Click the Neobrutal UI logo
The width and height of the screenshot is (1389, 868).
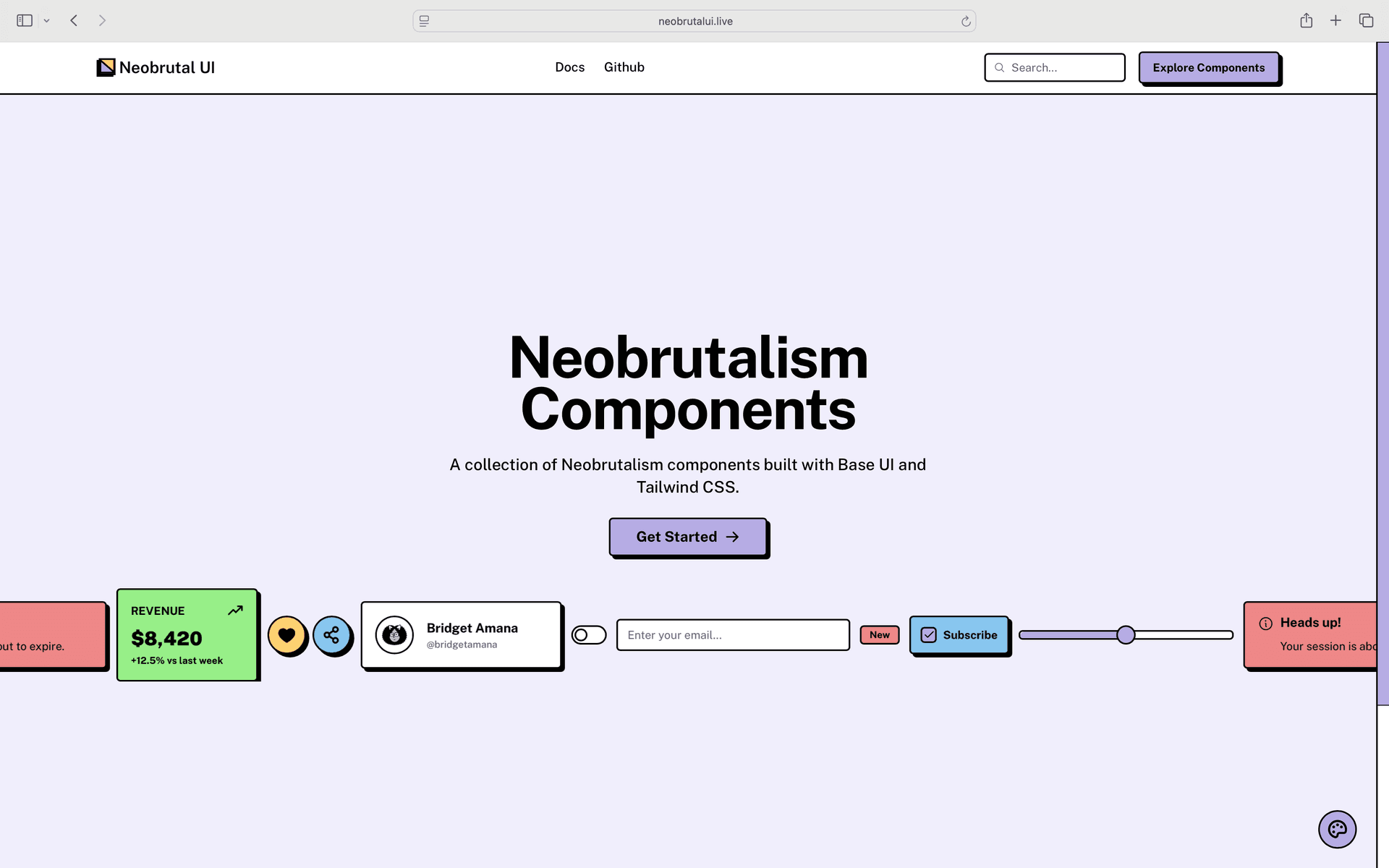(x=156, y=67)
